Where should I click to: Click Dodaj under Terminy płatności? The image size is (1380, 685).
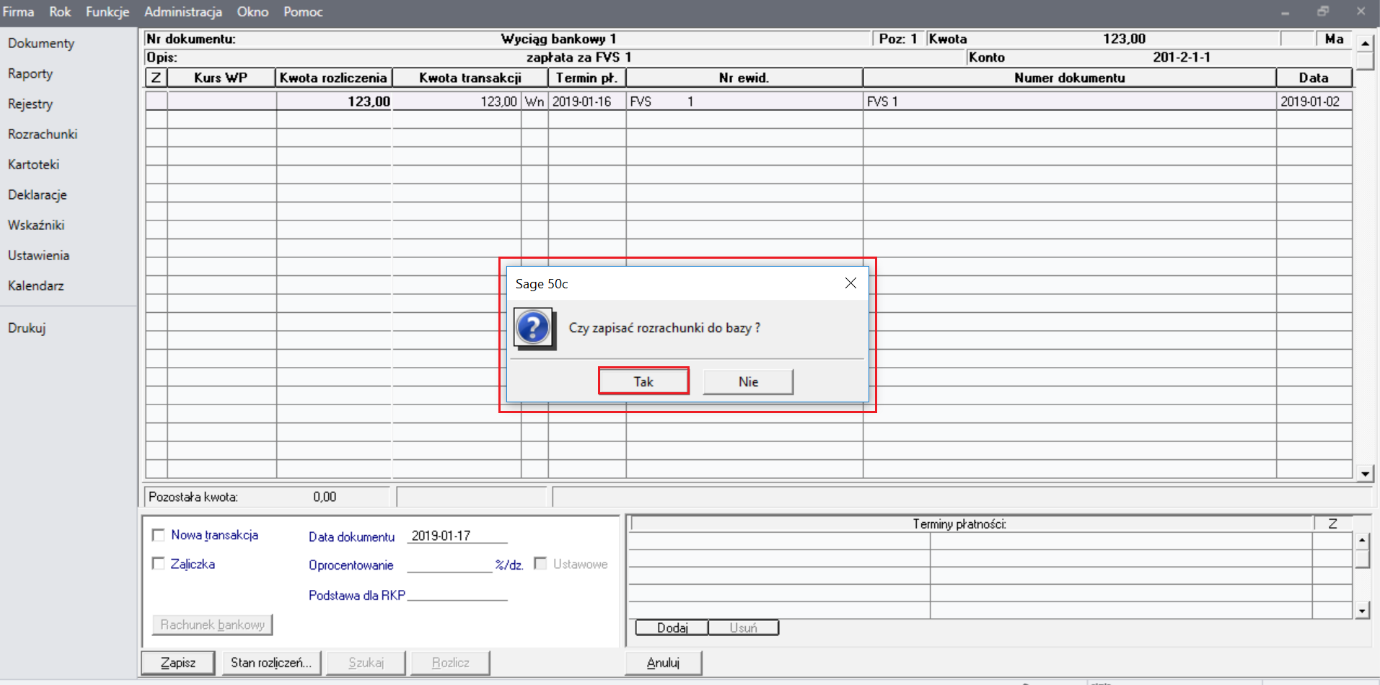point(672,628)
